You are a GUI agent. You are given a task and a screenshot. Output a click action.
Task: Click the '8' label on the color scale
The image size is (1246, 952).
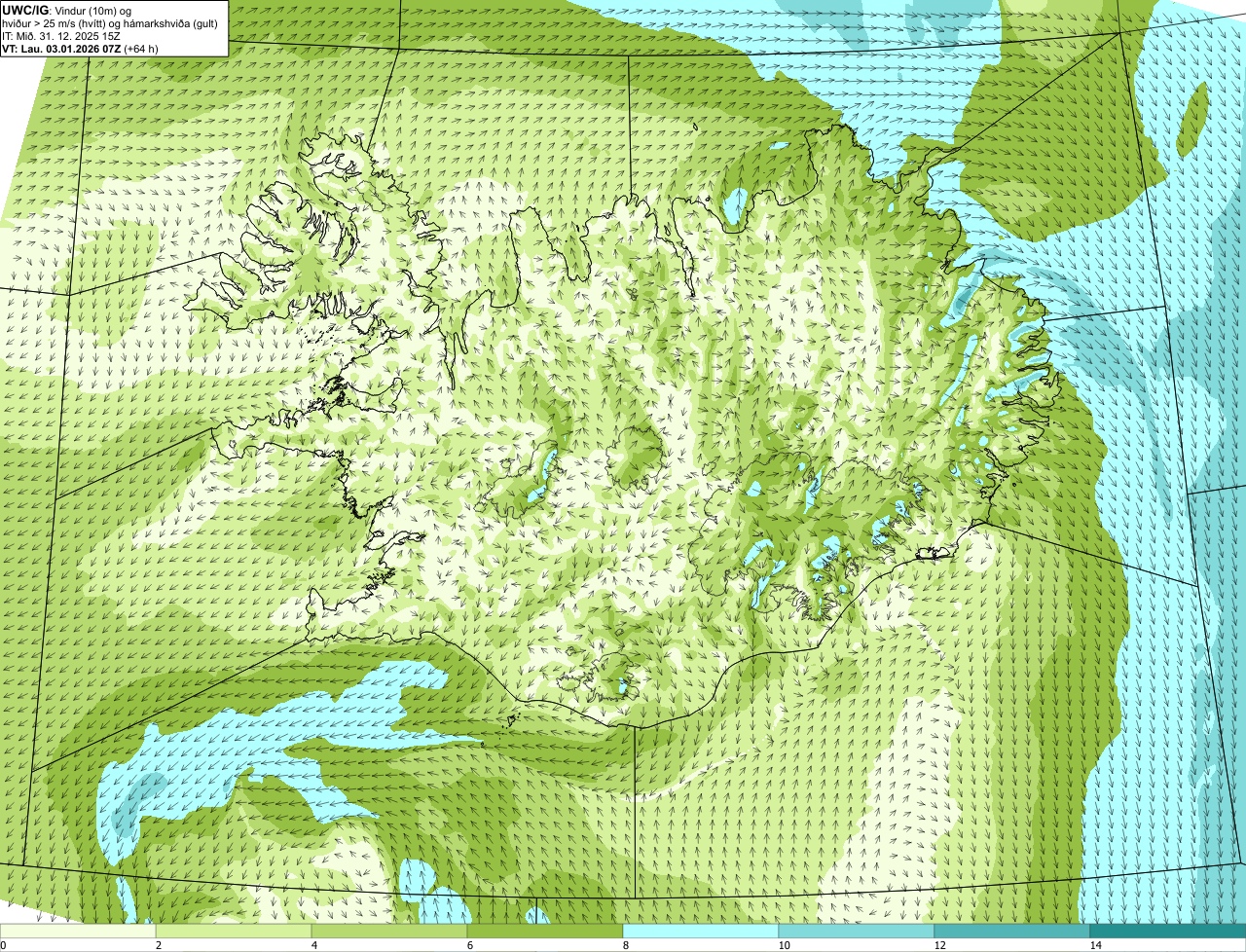coord(626,945)
